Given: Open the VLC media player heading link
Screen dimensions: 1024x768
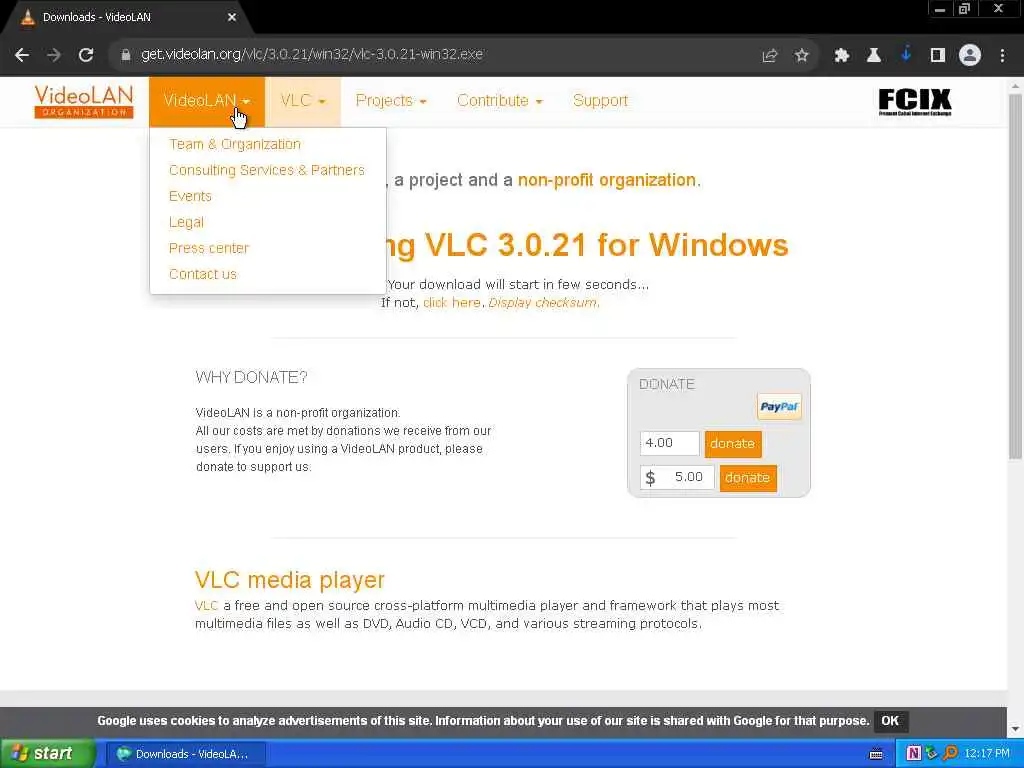Looking at the screenshot, I should click(289, 580).
